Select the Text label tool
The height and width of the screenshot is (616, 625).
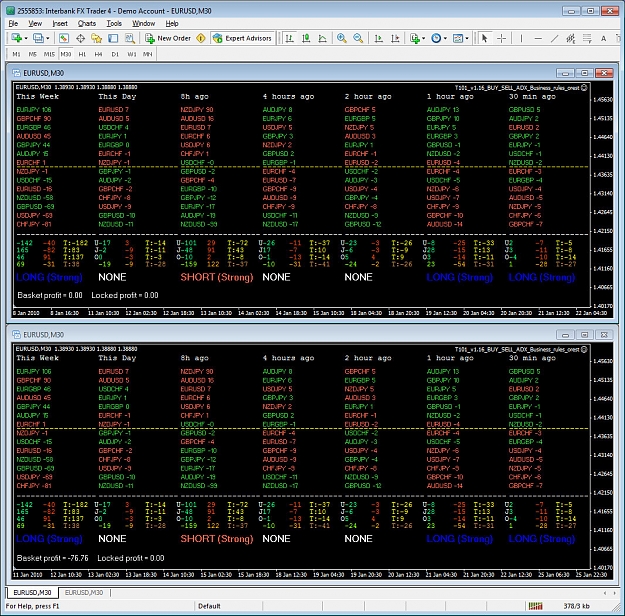(603, 38)
